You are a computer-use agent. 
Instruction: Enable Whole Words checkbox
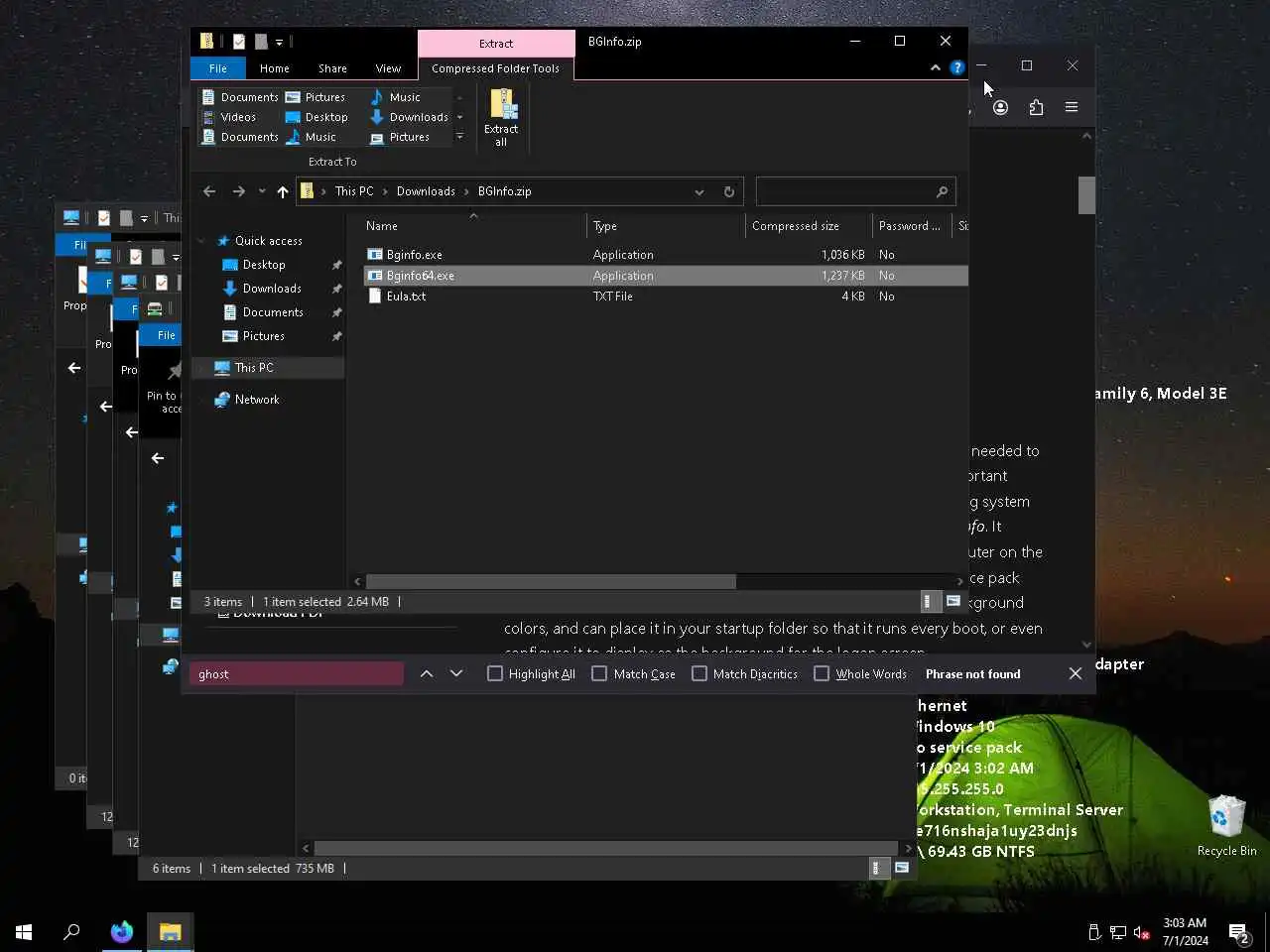tap(822, 673)
